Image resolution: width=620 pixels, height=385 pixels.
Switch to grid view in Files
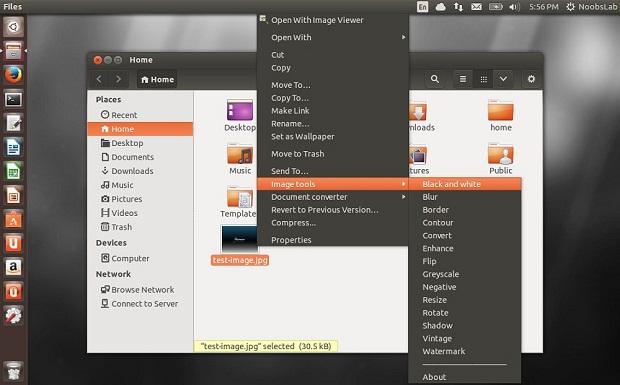tap(483, 79)
